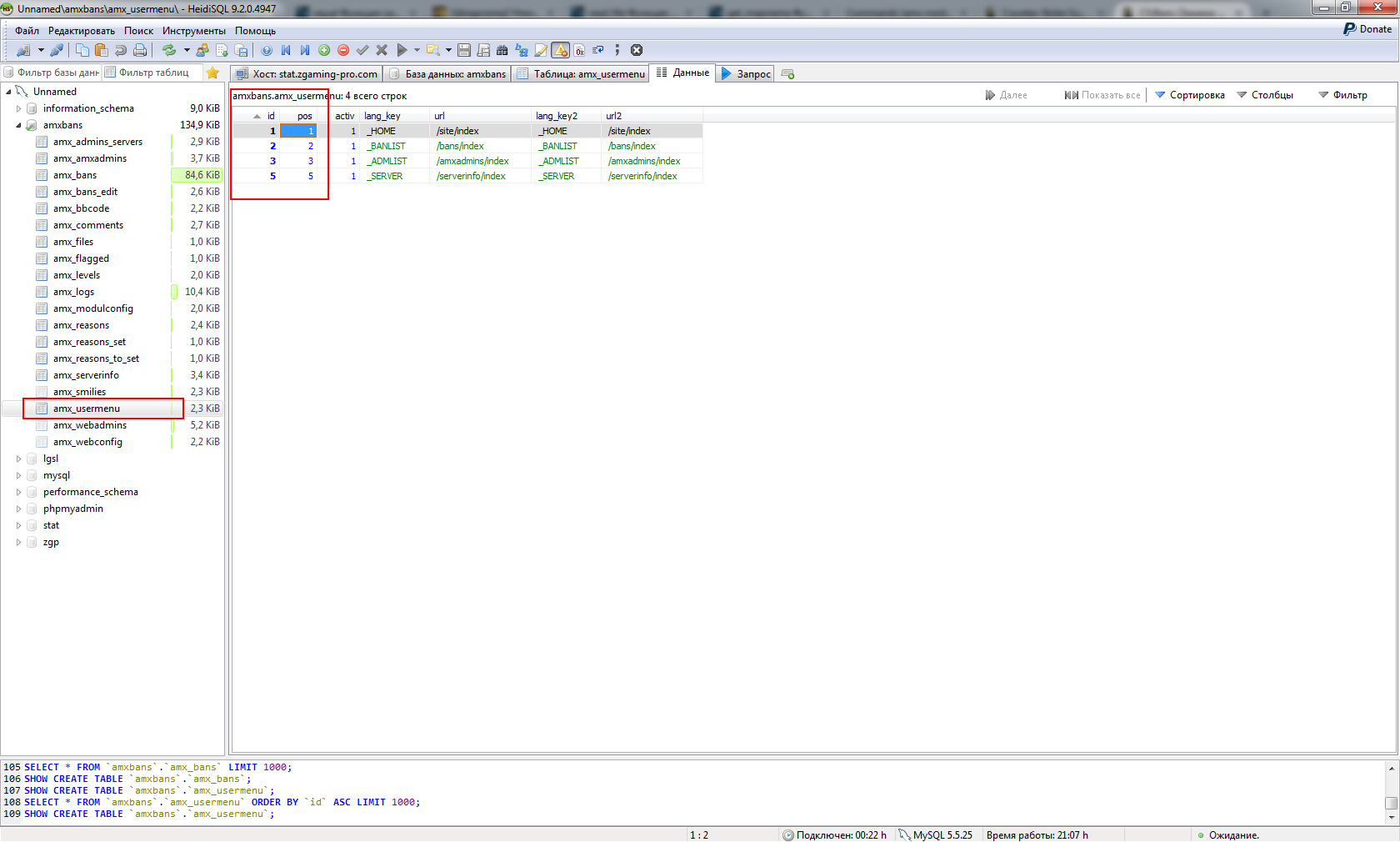Toggle the Фильтр filter panel
Screen dimensions: 1400x842
point(1342,95)
